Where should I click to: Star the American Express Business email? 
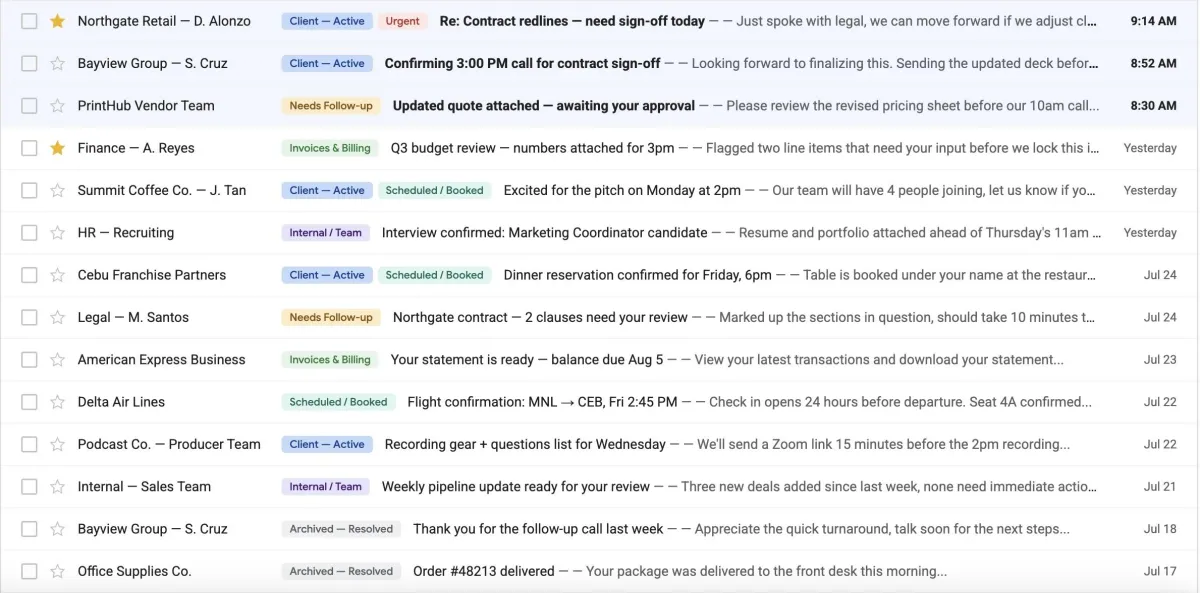[57, 360]
